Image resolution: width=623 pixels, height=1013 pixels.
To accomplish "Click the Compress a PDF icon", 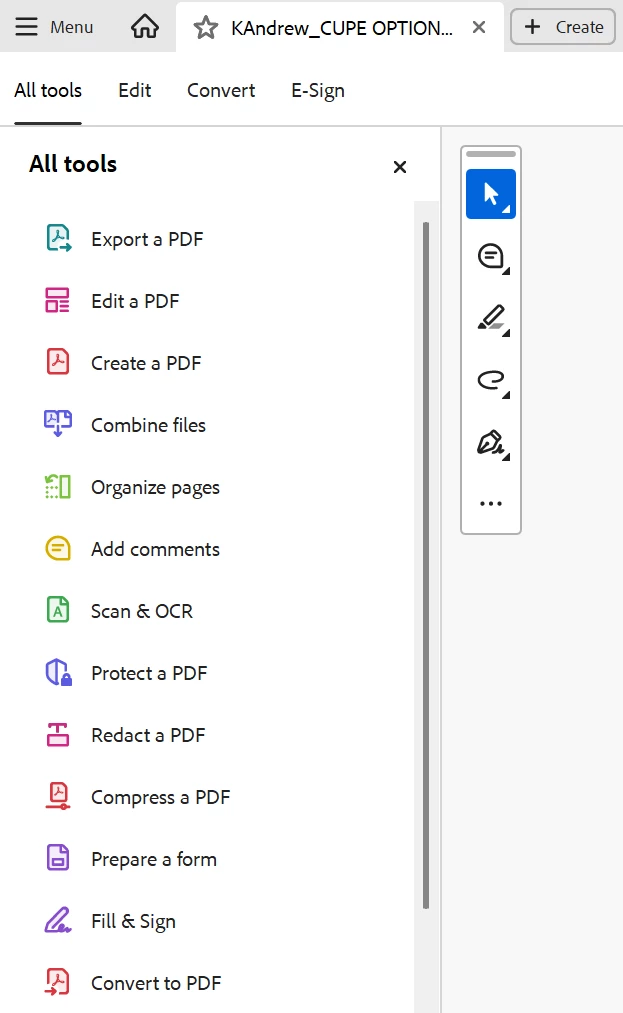I will click(x=58, y=796).
